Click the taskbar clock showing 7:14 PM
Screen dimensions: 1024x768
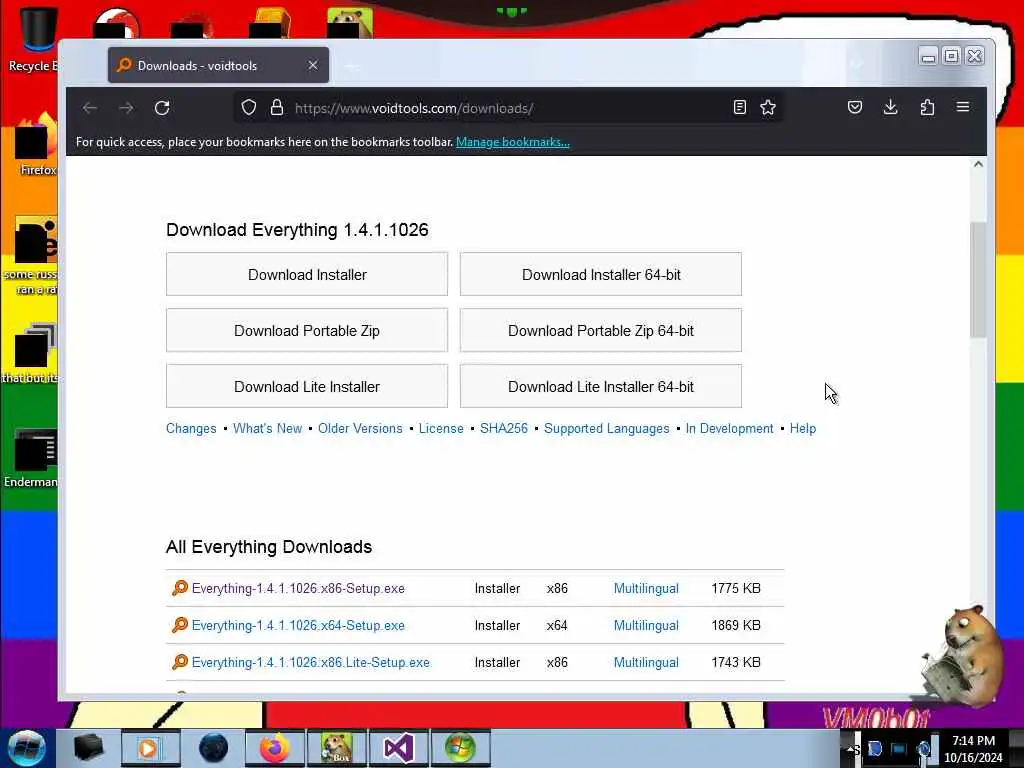point(973,749)
